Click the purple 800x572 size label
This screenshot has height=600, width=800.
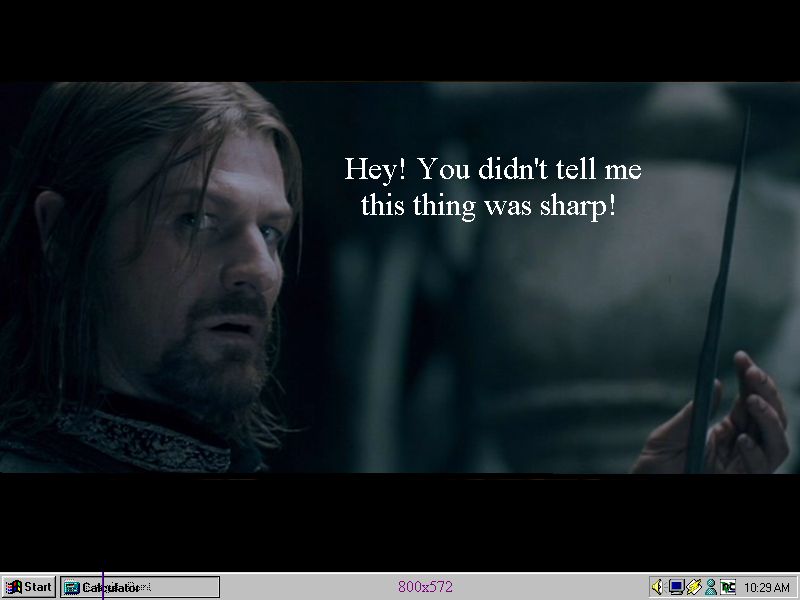click(x=425, y=587)
